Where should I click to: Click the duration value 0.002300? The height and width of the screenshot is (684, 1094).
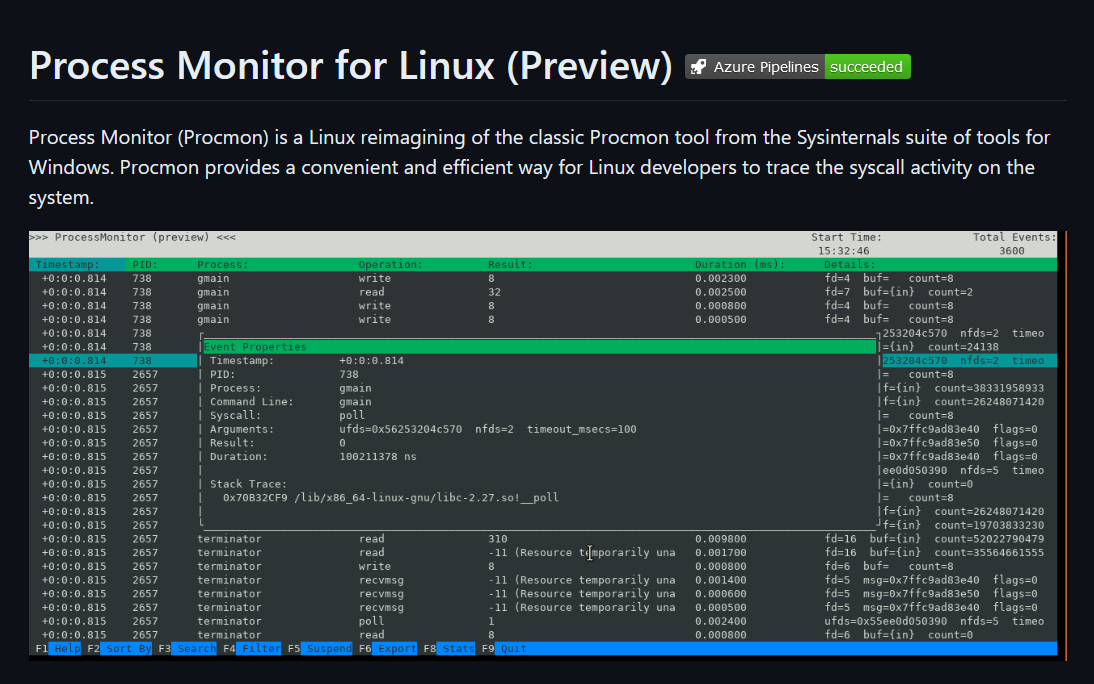pos(720,278)
